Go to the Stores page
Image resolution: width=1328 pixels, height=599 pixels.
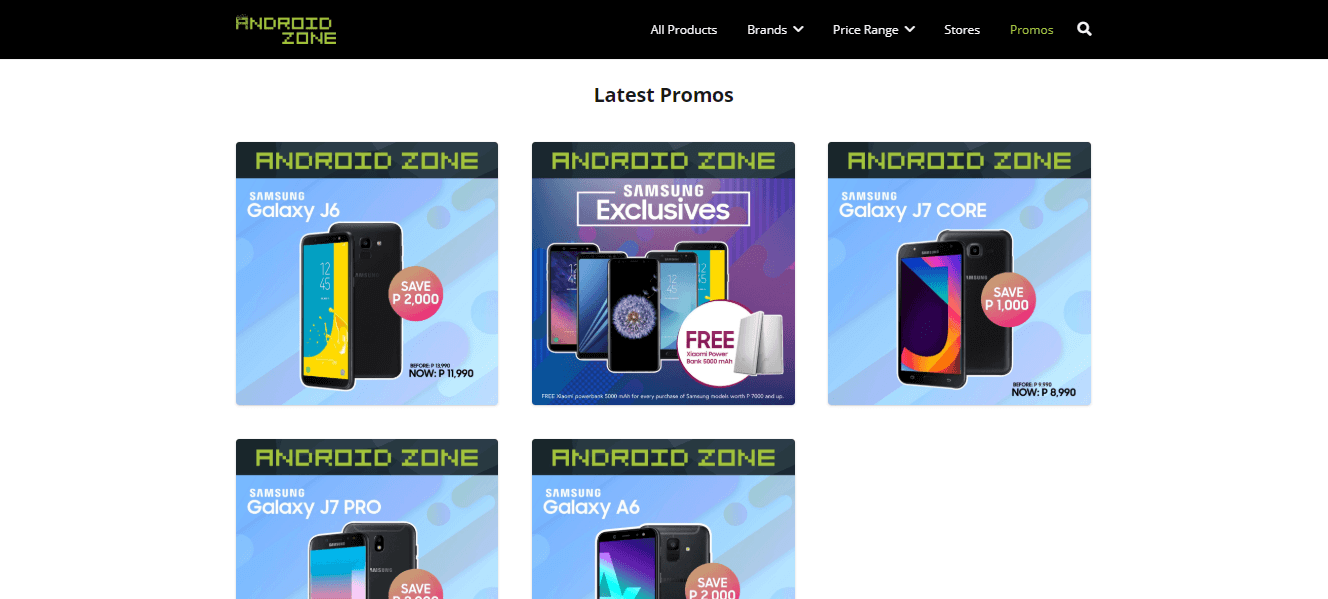962,29
